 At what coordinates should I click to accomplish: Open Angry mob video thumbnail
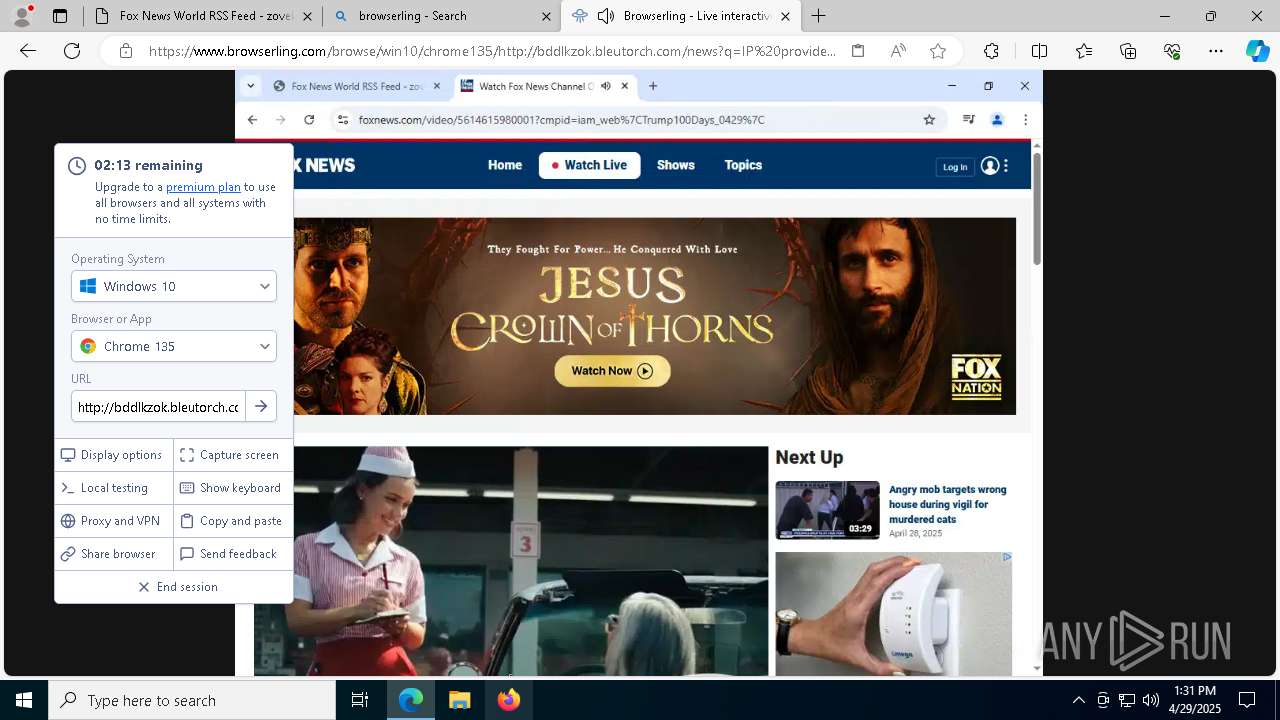[x=827, y=510]
